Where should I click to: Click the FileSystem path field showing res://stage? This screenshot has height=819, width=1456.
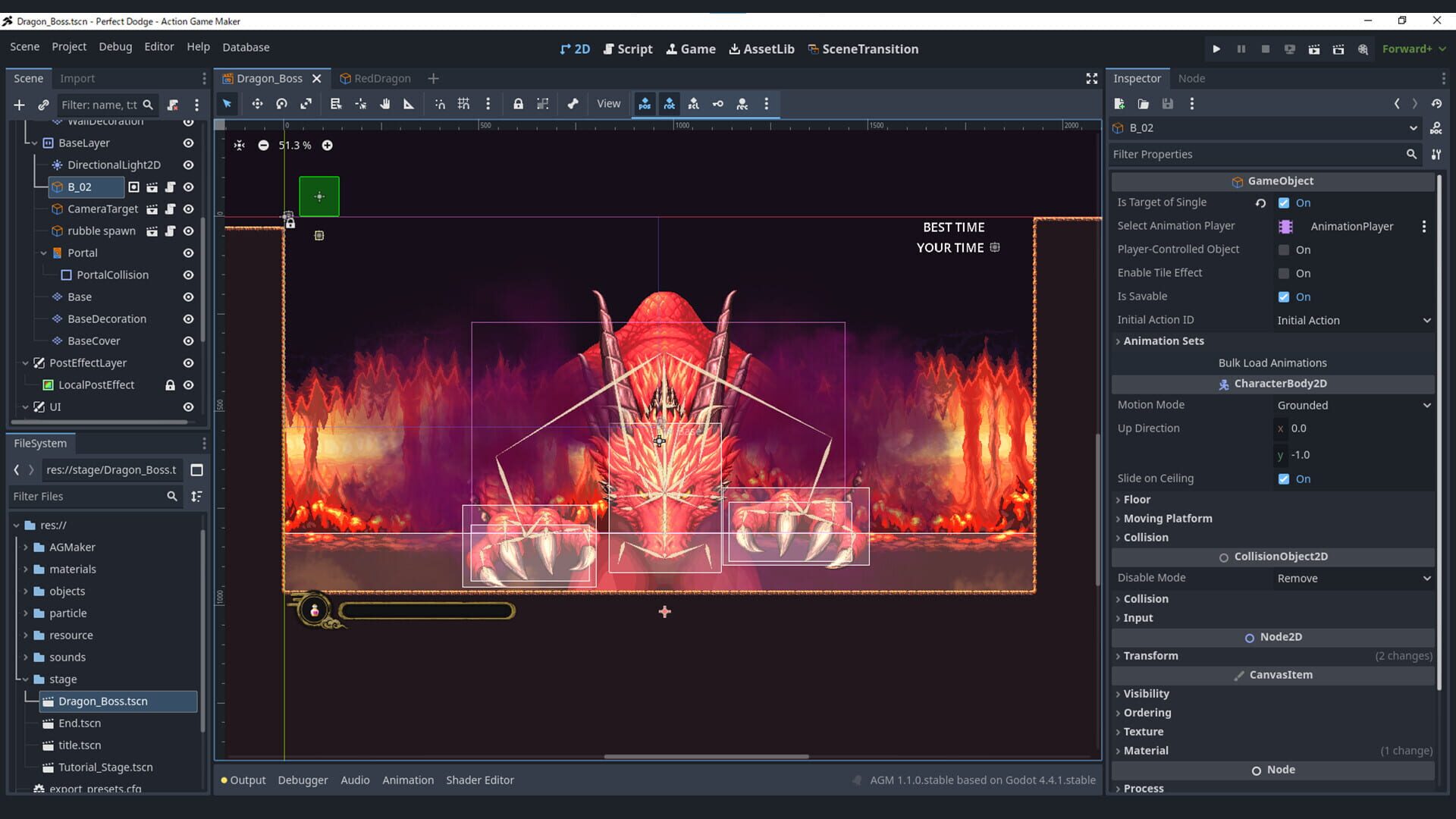111,469
